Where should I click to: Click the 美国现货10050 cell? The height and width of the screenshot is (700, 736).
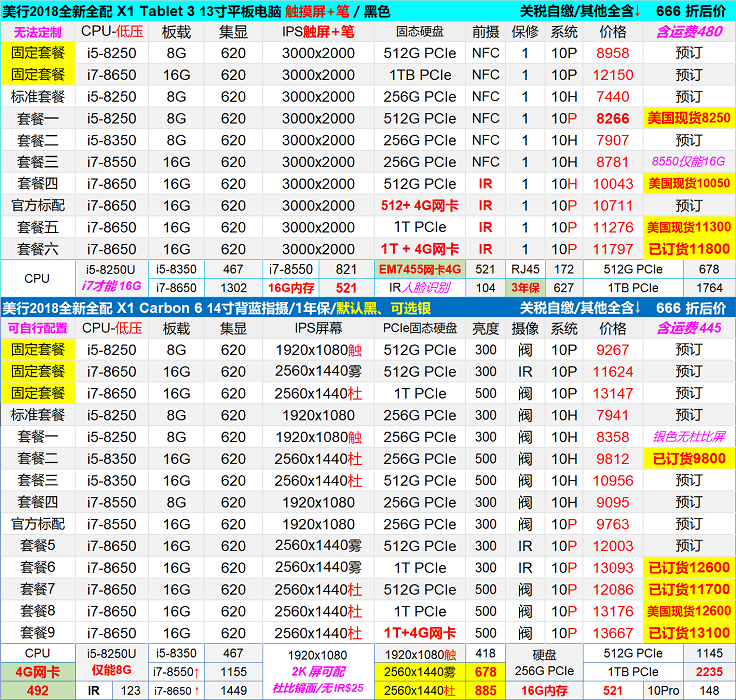coord(689,183)
